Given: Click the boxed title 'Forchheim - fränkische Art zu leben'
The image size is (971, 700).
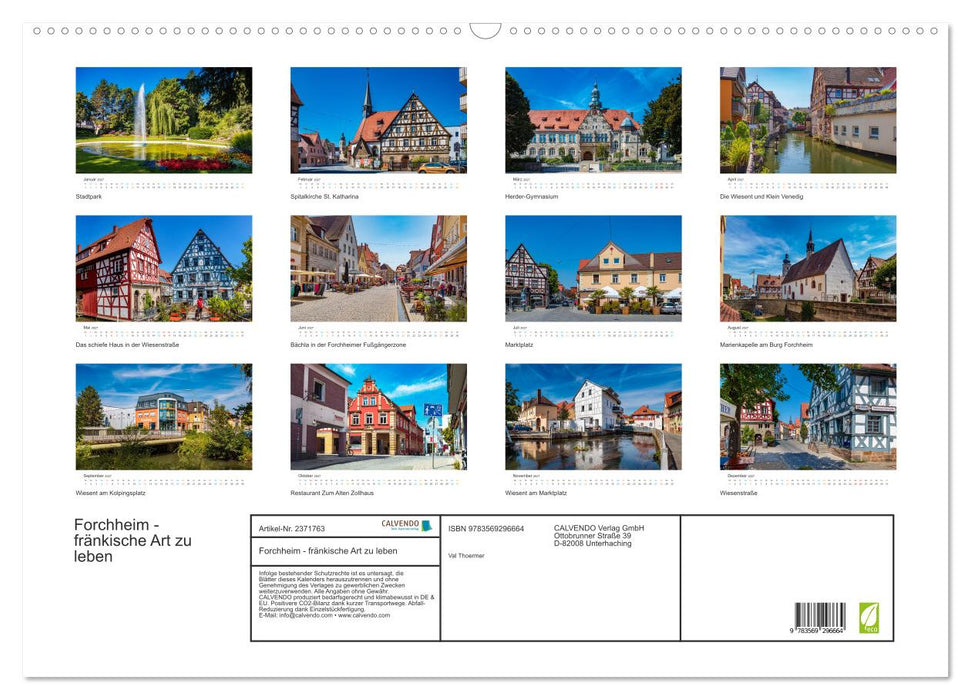Looking at the screenshot, I should [x=328, y=551].
